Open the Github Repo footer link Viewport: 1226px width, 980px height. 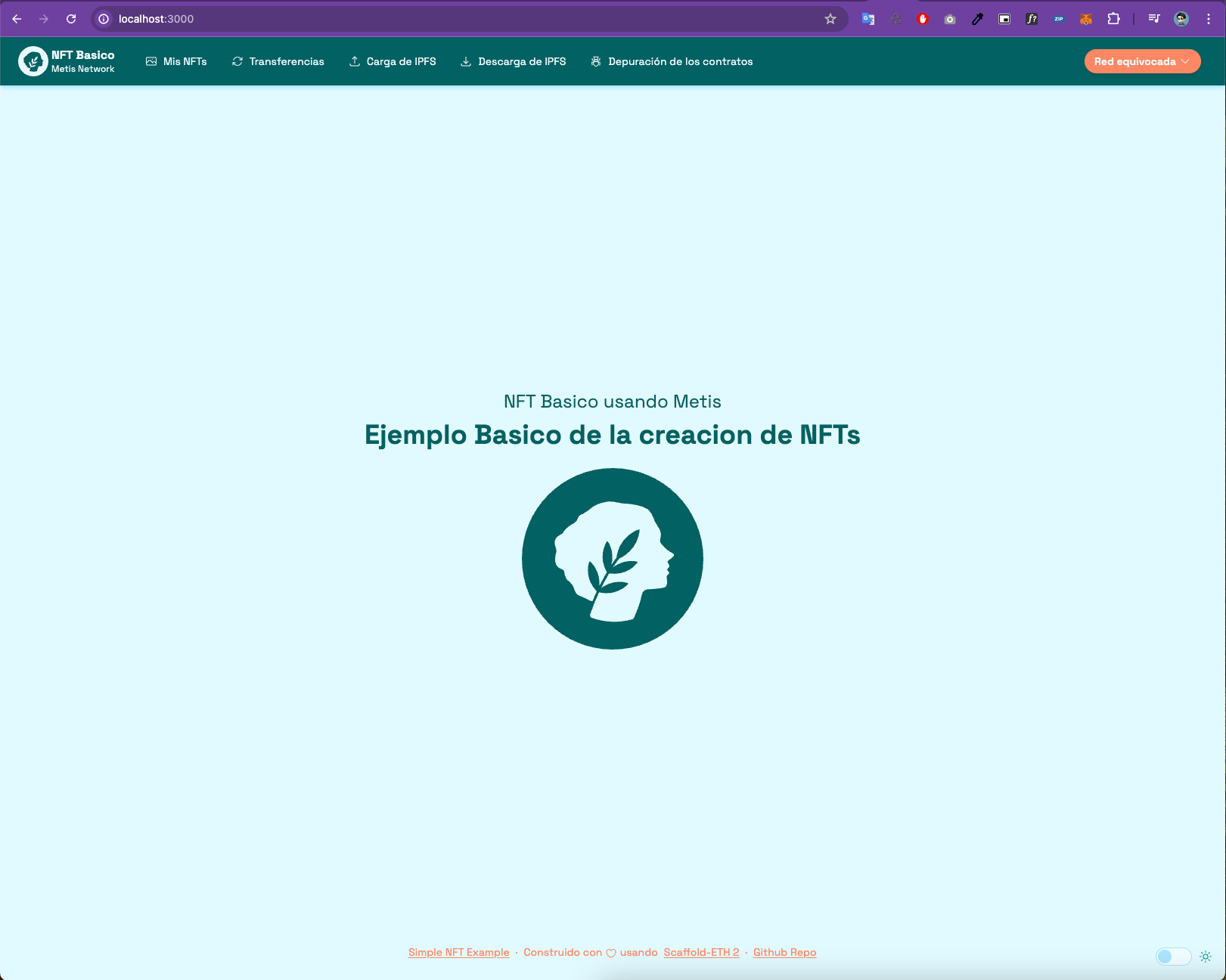point(785,952)
